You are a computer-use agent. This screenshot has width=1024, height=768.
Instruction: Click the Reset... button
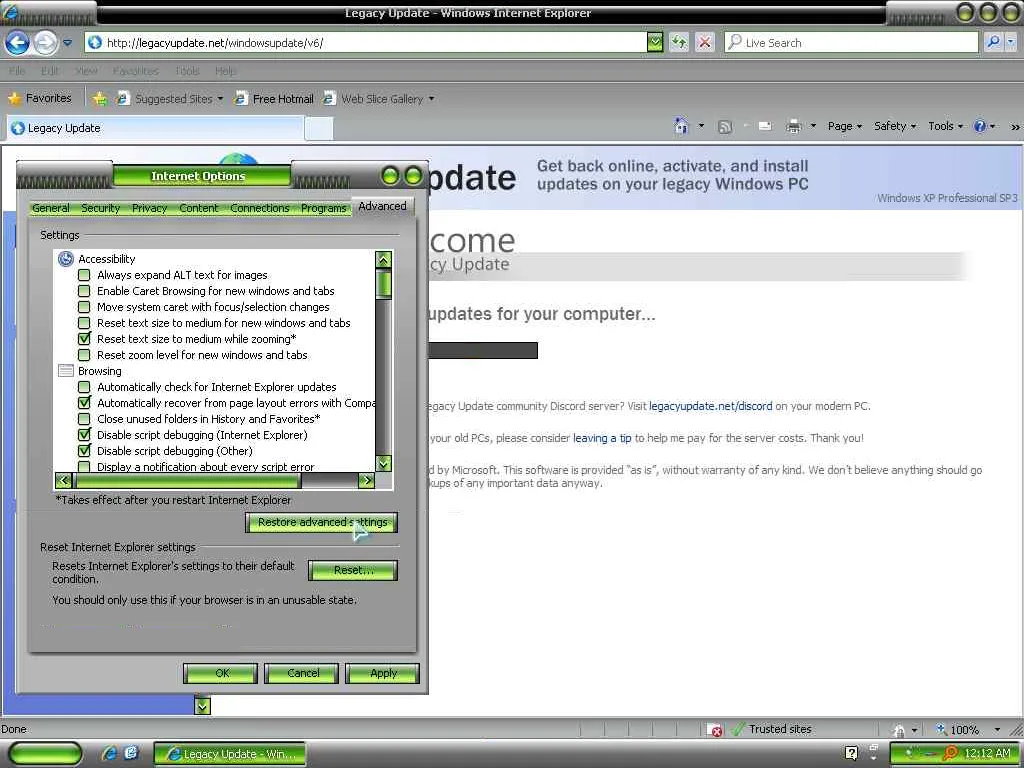(353, 569)
